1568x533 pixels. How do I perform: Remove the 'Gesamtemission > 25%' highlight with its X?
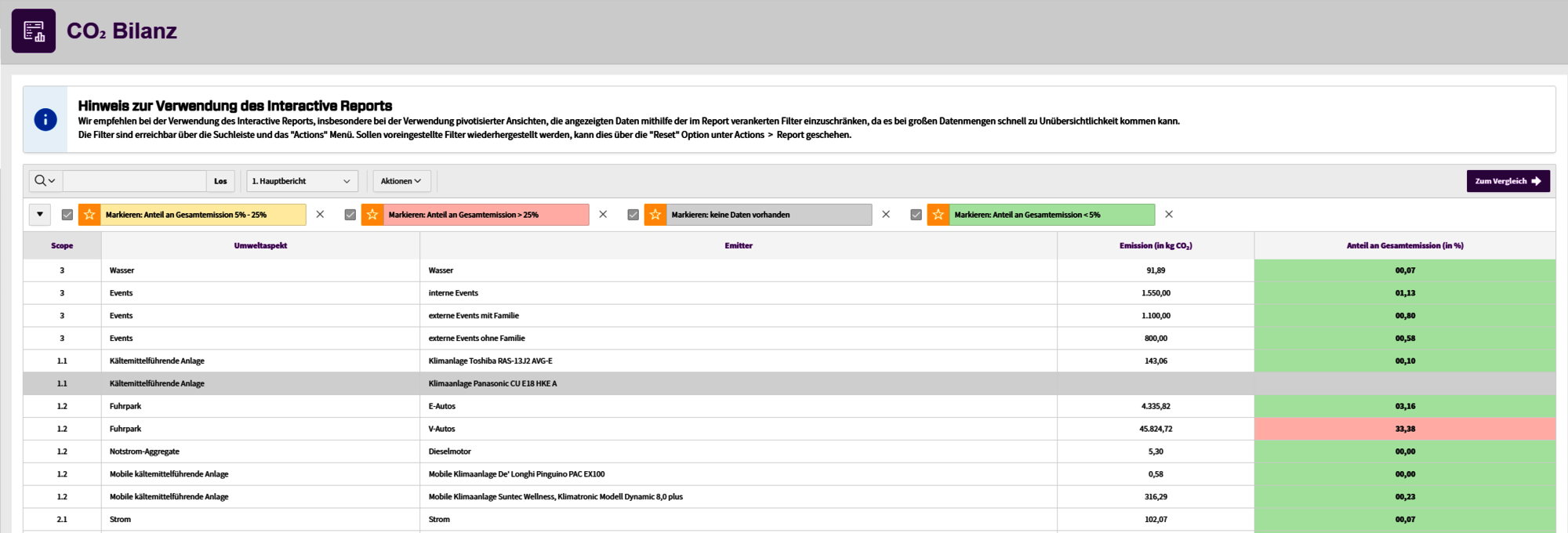pyautogui.click(x=603, y=215)
